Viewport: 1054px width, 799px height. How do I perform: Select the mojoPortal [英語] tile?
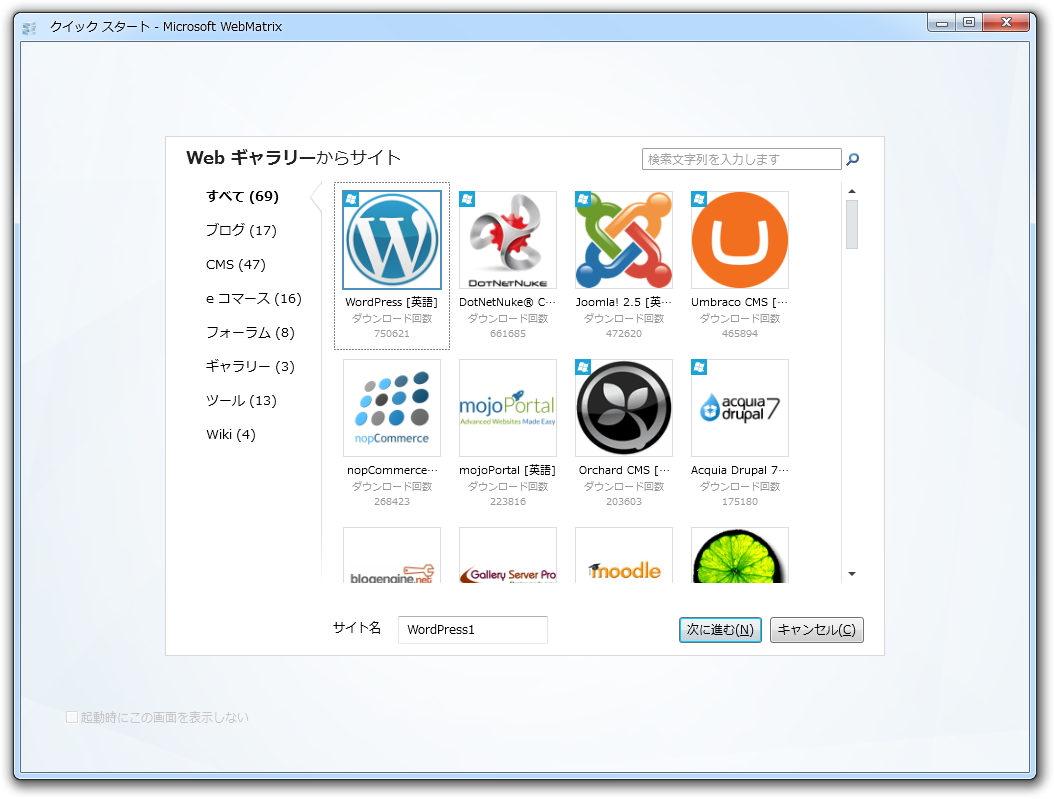[x=507, y=408]
